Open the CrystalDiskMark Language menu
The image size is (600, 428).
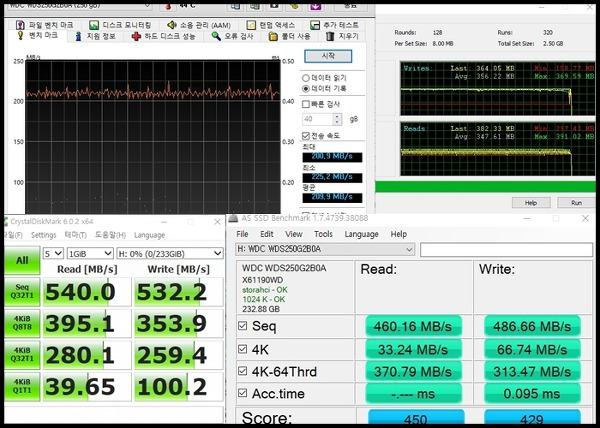(x=149, y=235)
